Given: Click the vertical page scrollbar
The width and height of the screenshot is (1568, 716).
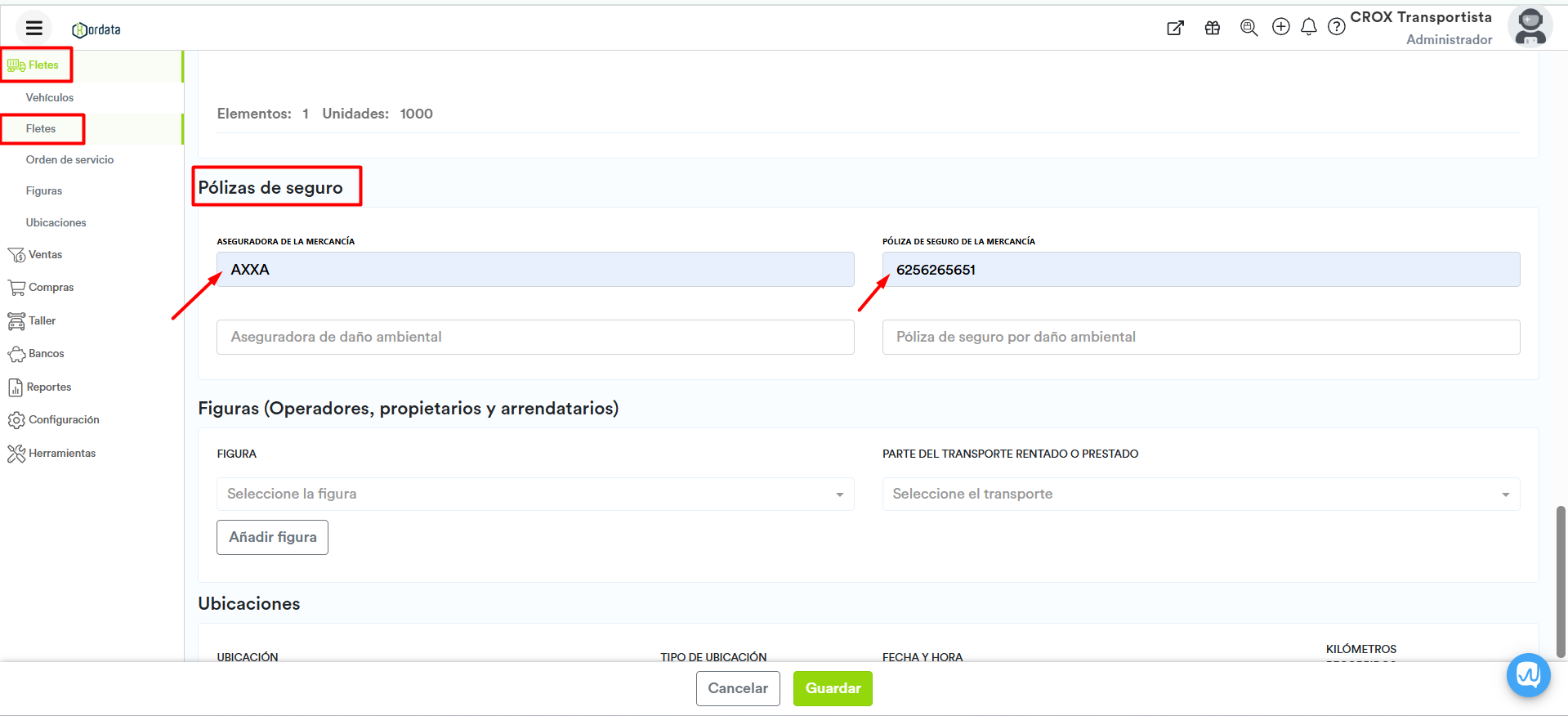Looking at the screenshot, I should pos(1561,580).
